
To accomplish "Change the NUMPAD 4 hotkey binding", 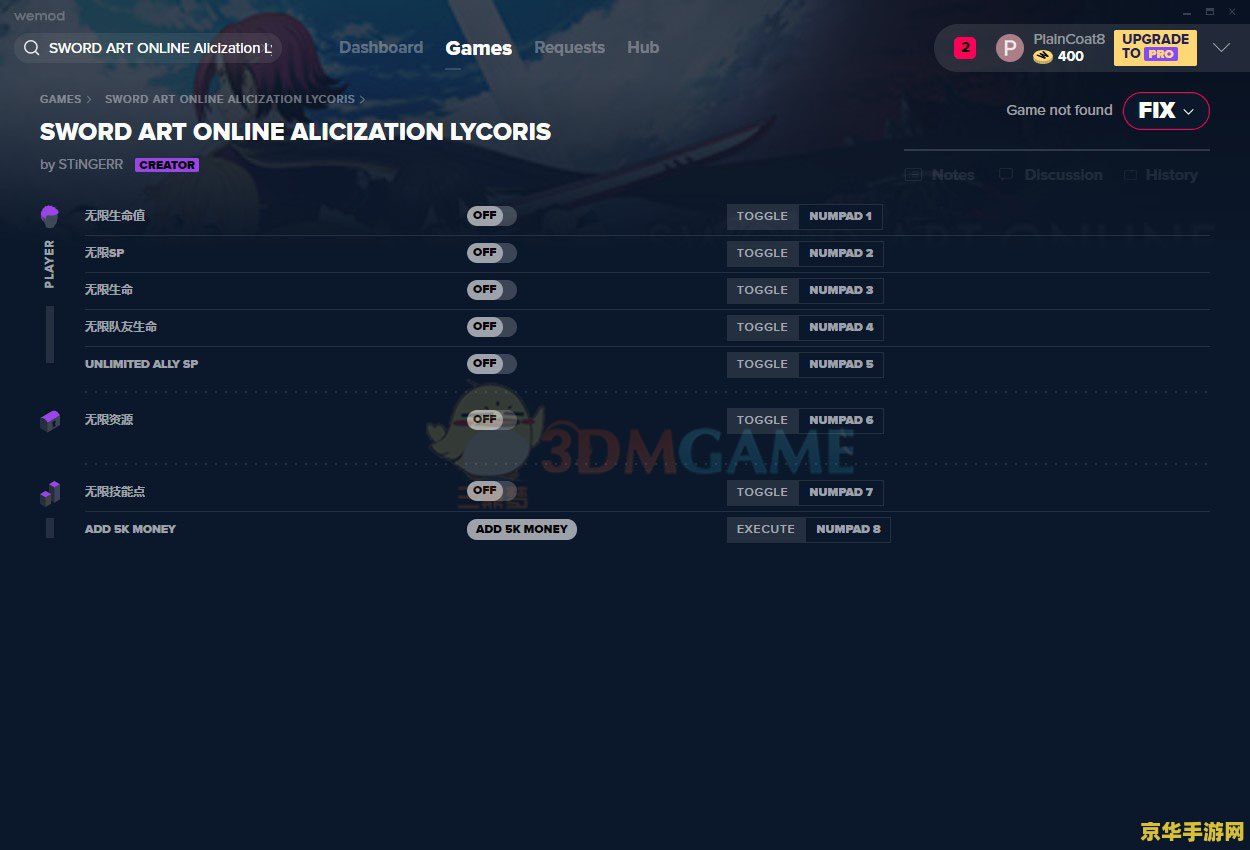I will click(841, 327).
